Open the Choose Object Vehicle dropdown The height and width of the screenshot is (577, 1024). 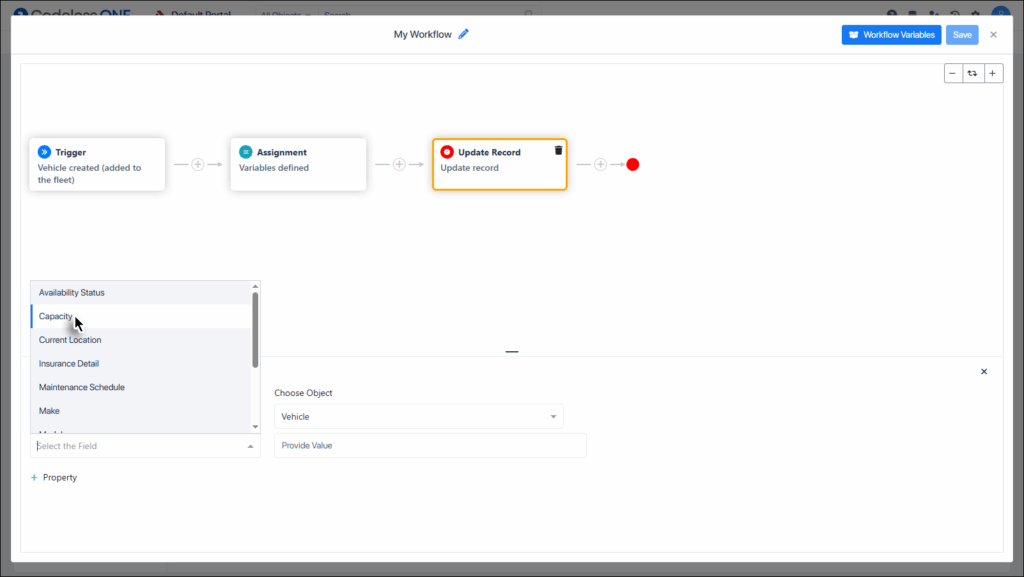click(419, 416)
